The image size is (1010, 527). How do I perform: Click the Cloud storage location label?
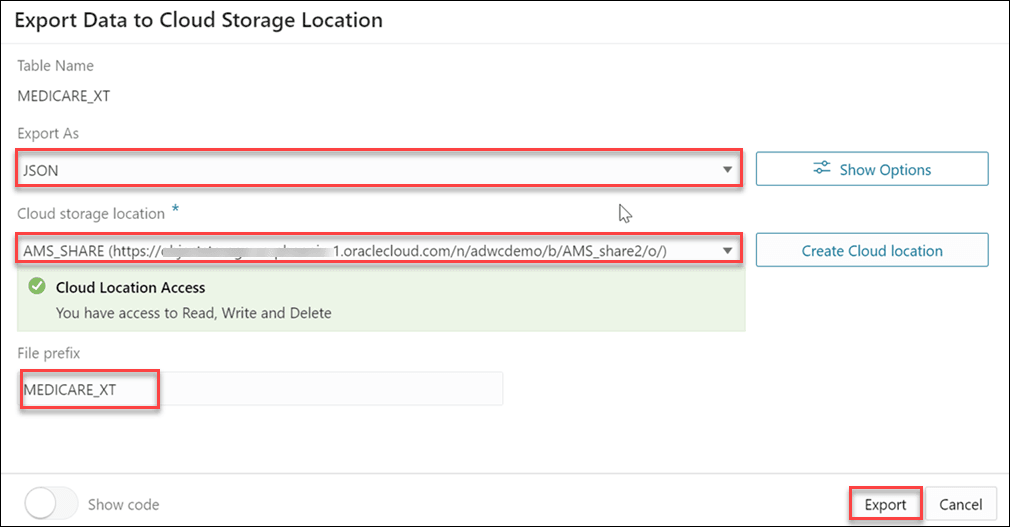click(91, 213)
